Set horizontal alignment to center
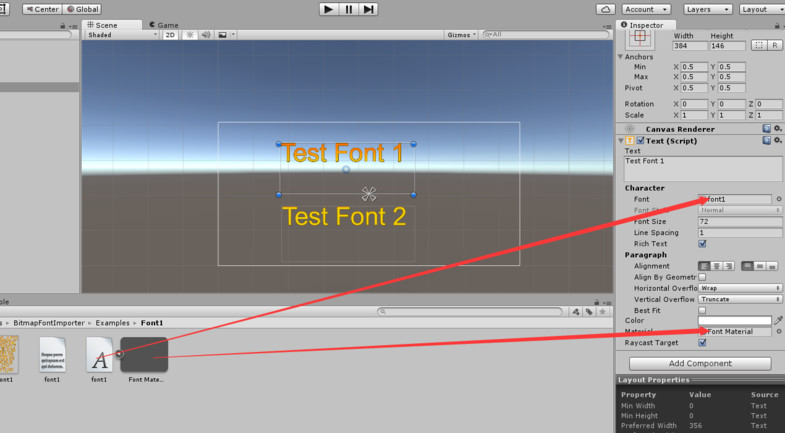This screenshot has width=785, height=433. pos(717,266)
